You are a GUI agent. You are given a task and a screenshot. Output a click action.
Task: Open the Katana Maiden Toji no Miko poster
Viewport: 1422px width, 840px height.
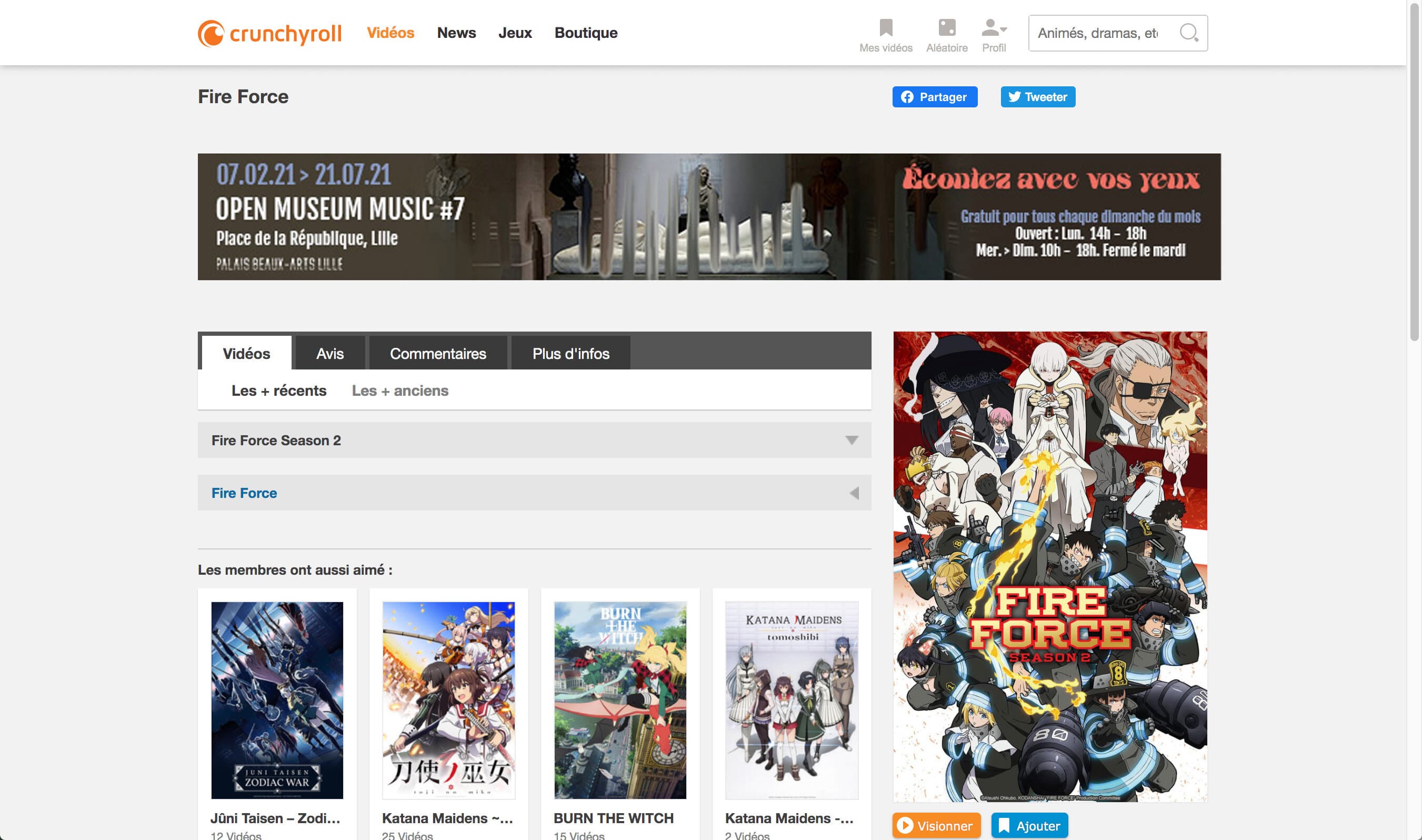click(449, 700)
